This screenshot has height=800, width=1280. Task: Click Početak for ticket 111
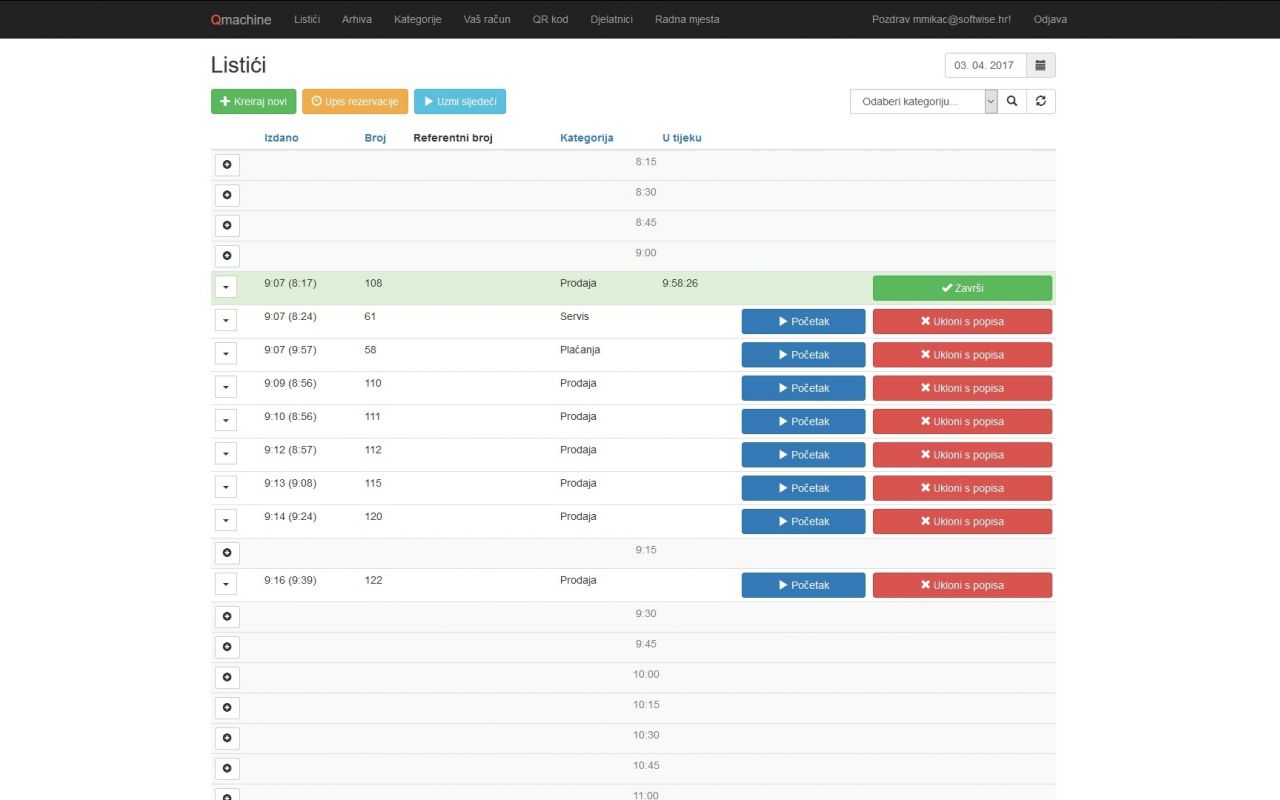(803, 421)
